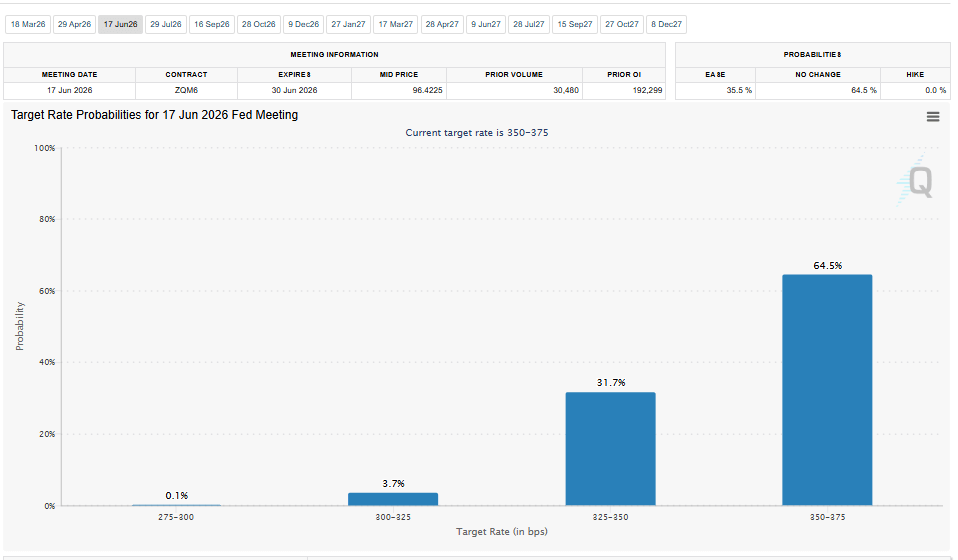Image resolution: width=958 pixels, height=560 pixels.
Task: View the 28 Oct26 meeting probabilities
Action: click(x=258, y=24)
